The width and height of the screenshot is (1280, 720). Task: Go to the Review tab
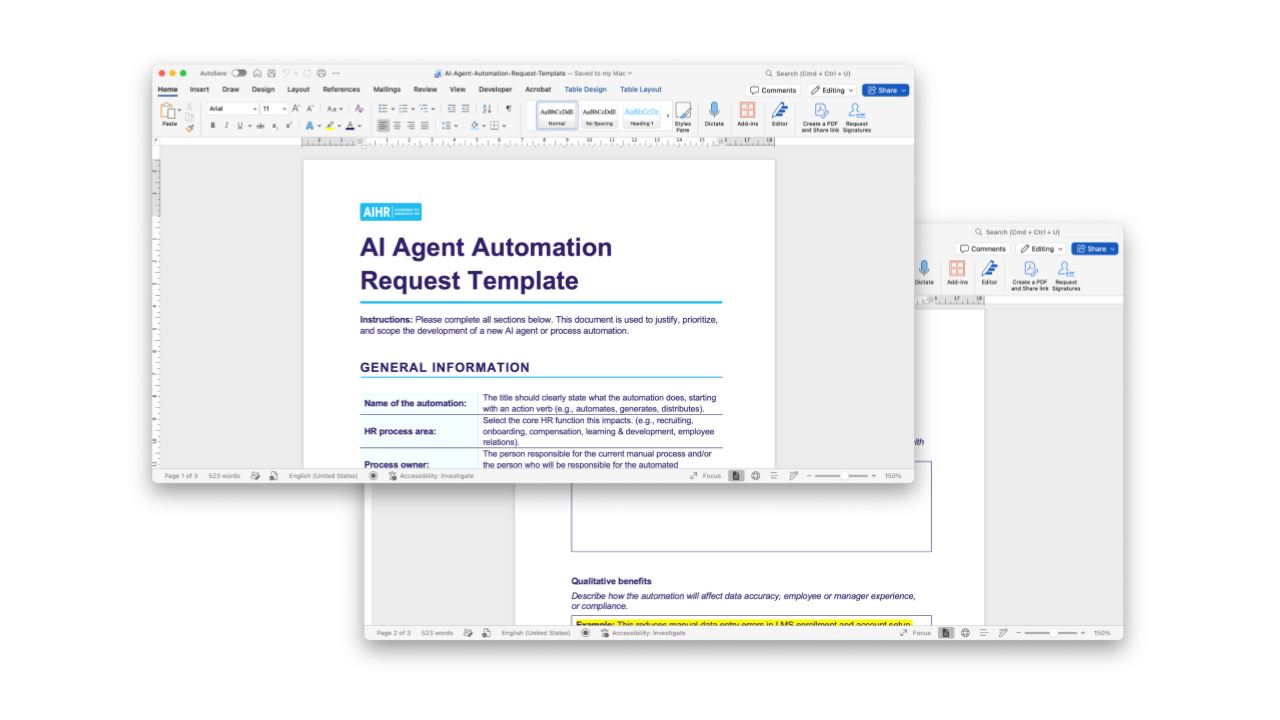425,90
